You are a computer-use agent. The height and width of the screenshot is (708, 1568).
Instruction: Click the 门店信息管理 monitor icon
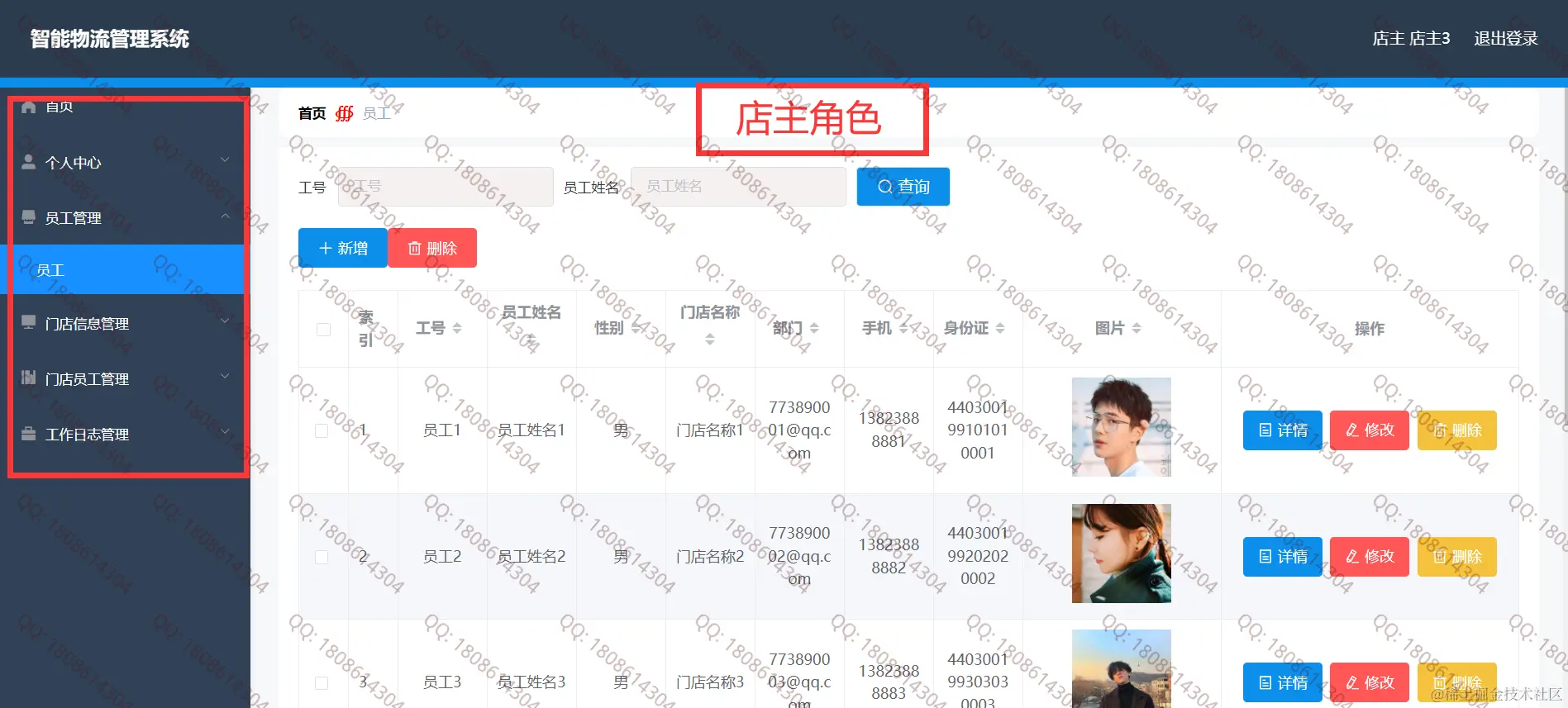point(29,322)
